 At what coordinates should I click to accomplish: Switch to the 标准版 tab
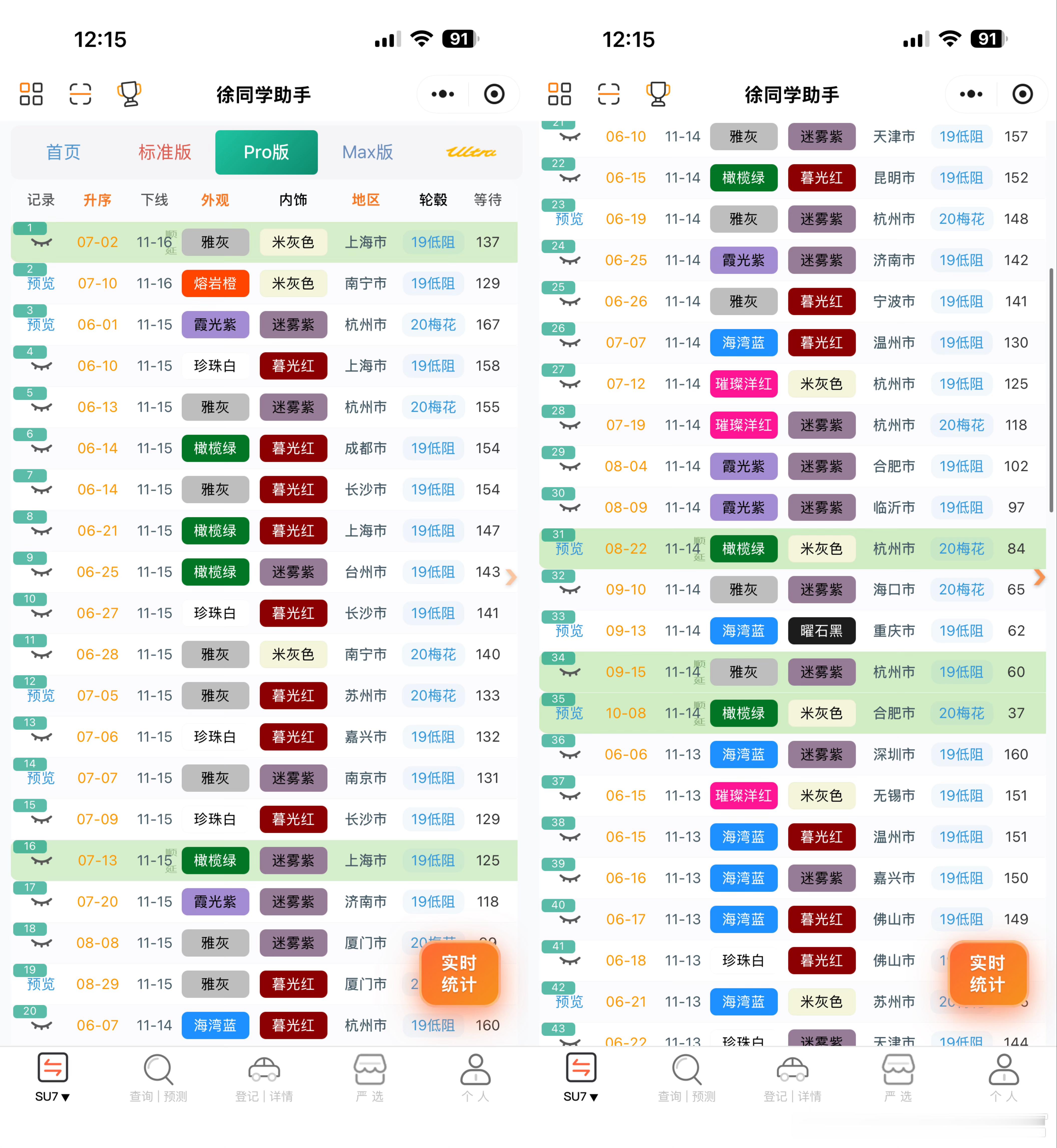point(165,152)
